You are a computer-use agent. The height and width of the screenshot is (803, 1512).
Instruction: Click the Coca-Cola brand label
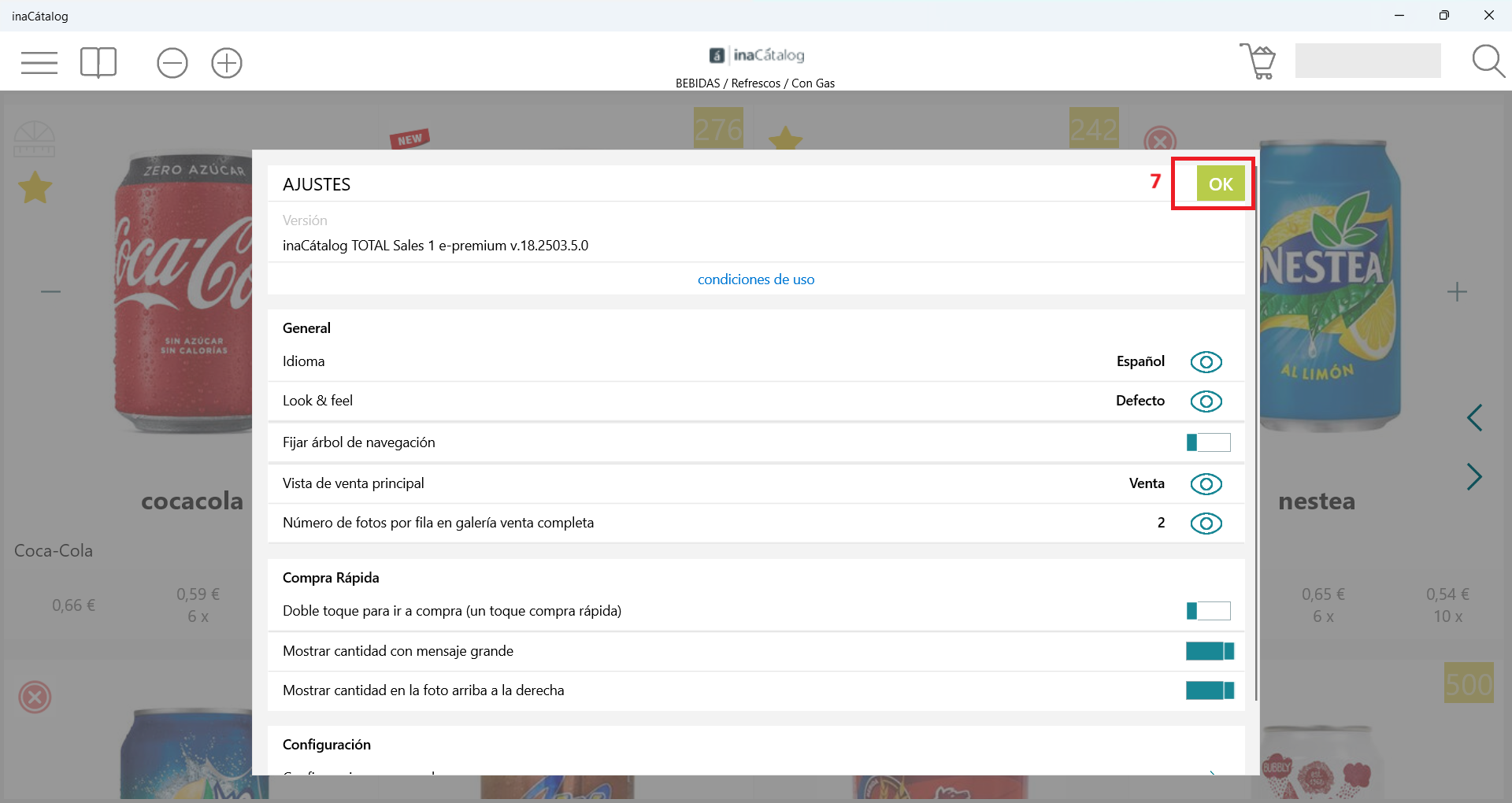tap(54, 551)
